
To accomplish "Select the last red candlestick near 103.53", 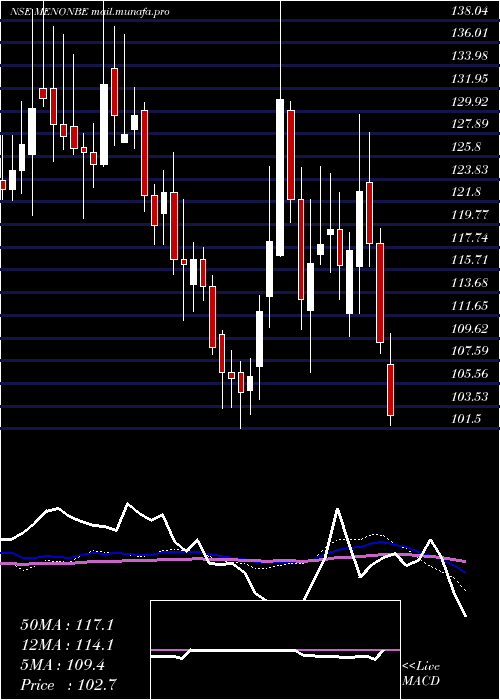I will click(391, 390).
